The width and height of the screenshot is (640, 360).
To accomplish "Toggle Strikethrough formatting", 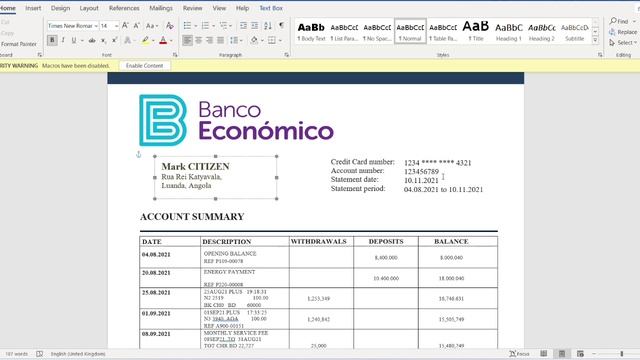I will [x=92, y=40].
